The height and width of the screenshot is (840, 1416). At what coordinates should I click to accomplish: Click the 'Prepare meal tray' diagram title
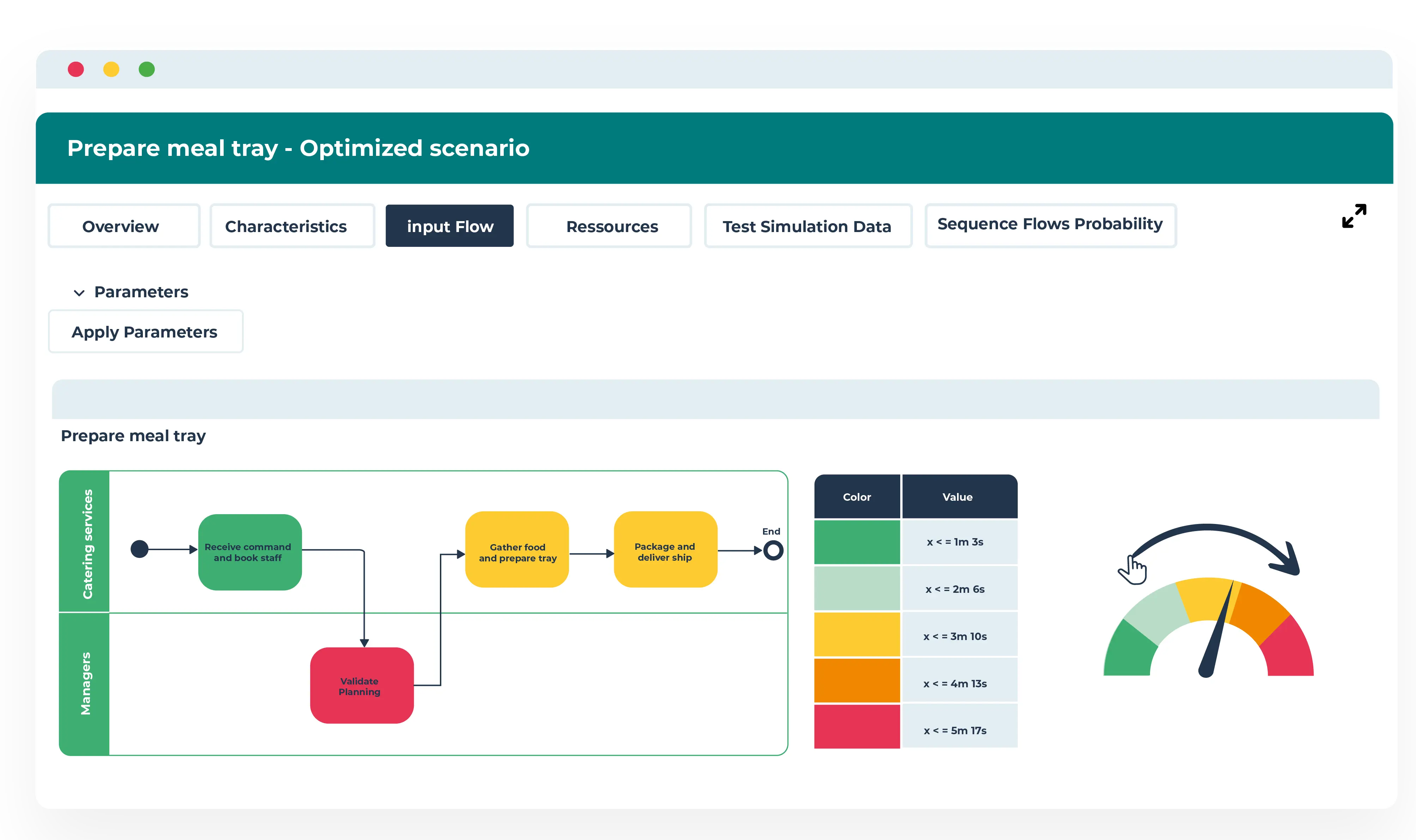133,436
